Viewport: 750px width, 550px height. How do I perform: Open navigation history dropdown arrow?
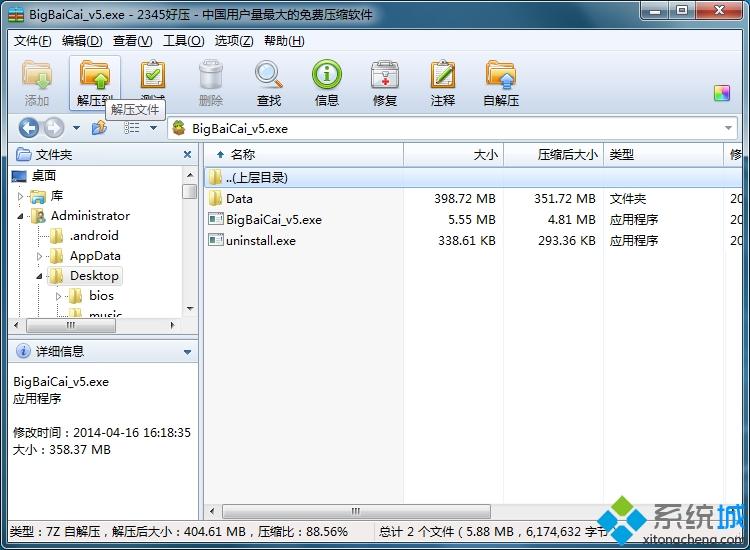coord(77,128)
